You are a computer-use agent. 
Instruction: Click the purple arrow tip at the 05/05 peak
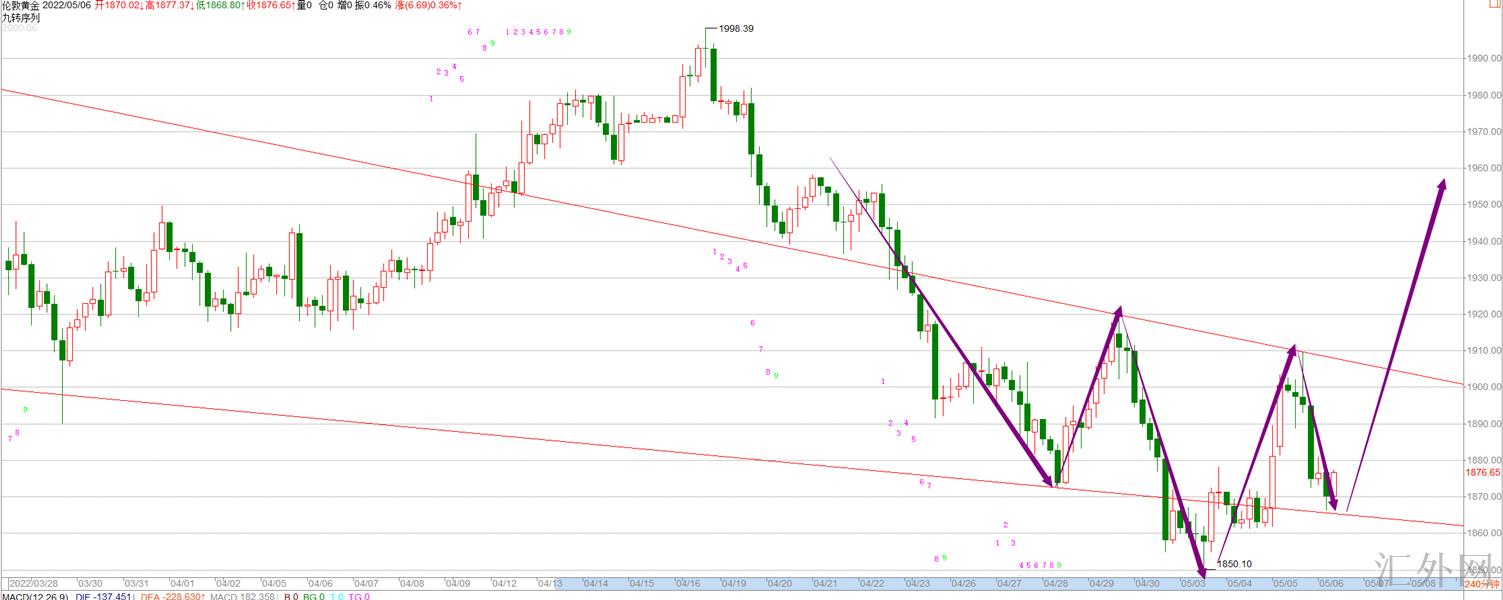(x=1294, y=350)
